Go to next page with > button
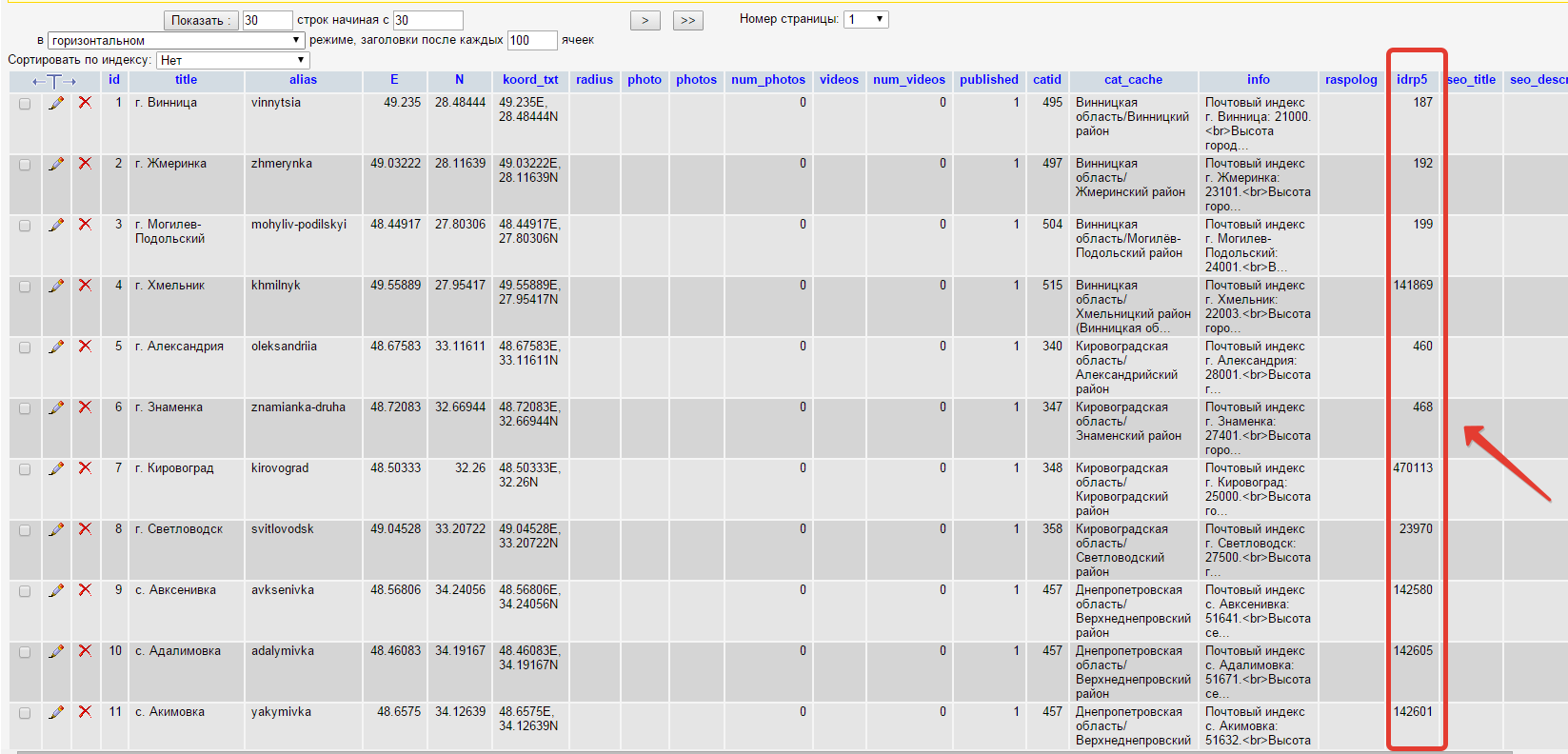 [645, 20]
